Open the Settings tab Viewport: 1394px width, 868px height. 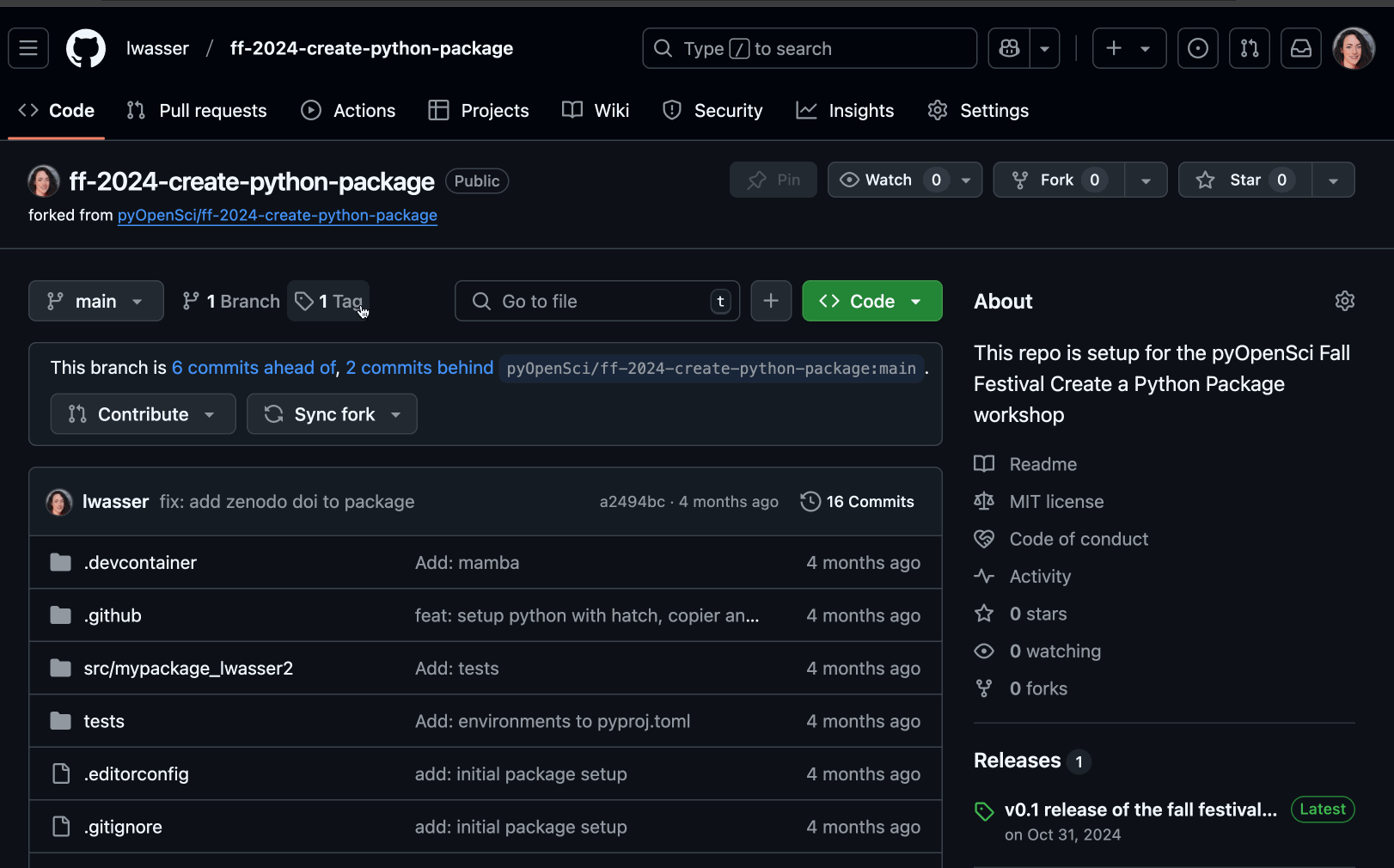click(978, 111)
